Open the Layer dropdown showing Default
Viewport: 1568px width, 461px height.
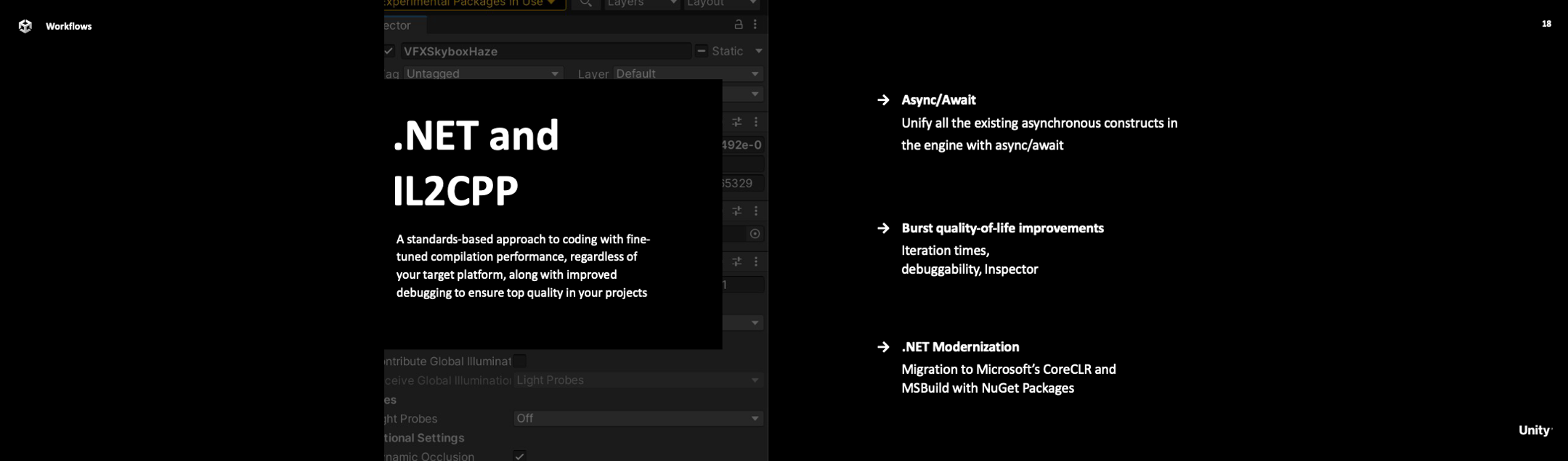click(688, 73)
